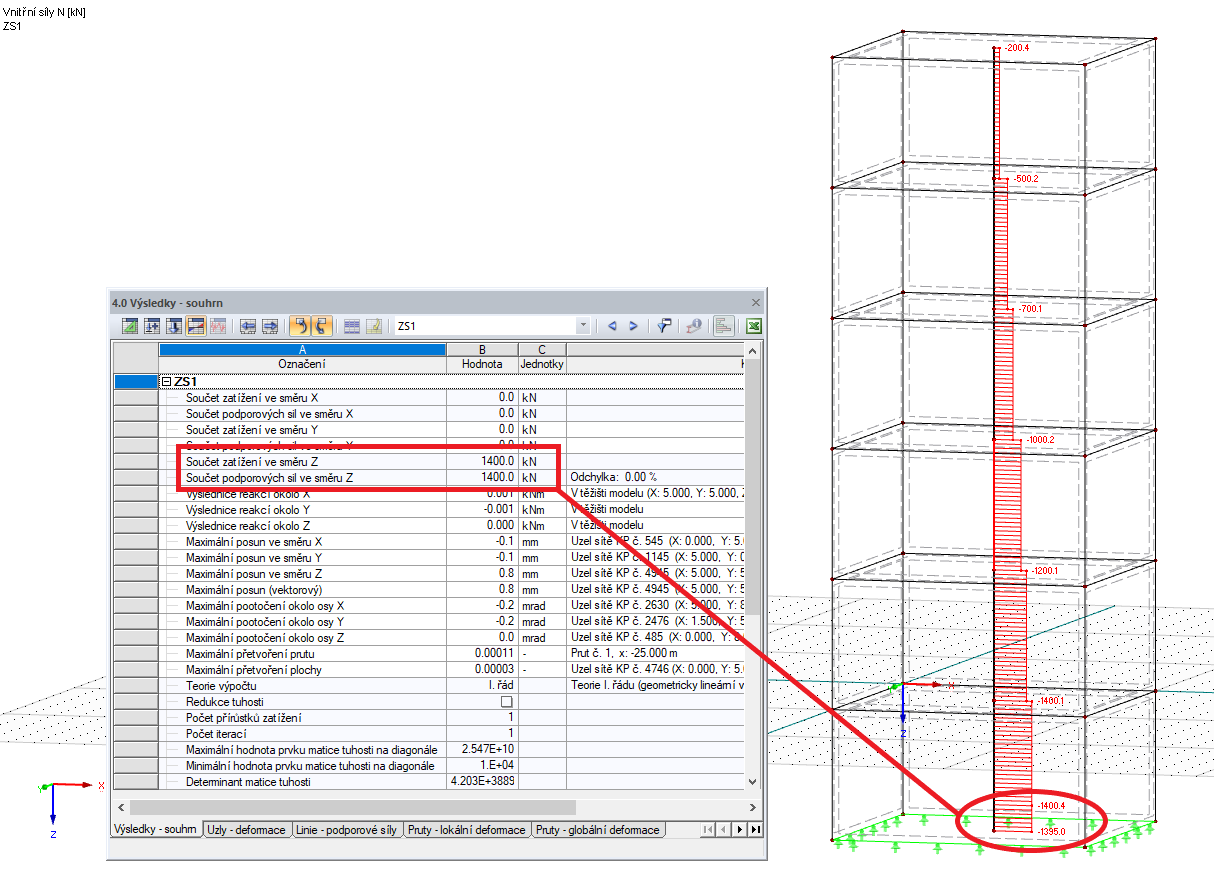Image resolution: width=1214 pixels, height=881 pixels.
Task: Click the first green results-table toolbar icon
Action: click(130, 326)
